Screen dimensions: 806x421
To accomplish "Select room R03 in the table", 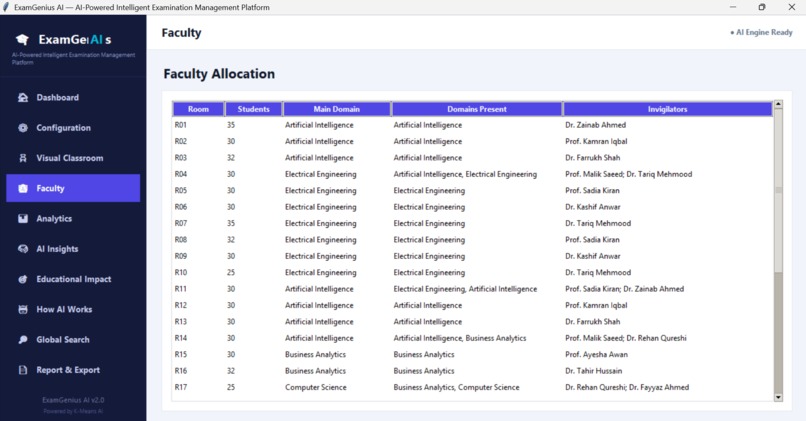I will [472, 158].
